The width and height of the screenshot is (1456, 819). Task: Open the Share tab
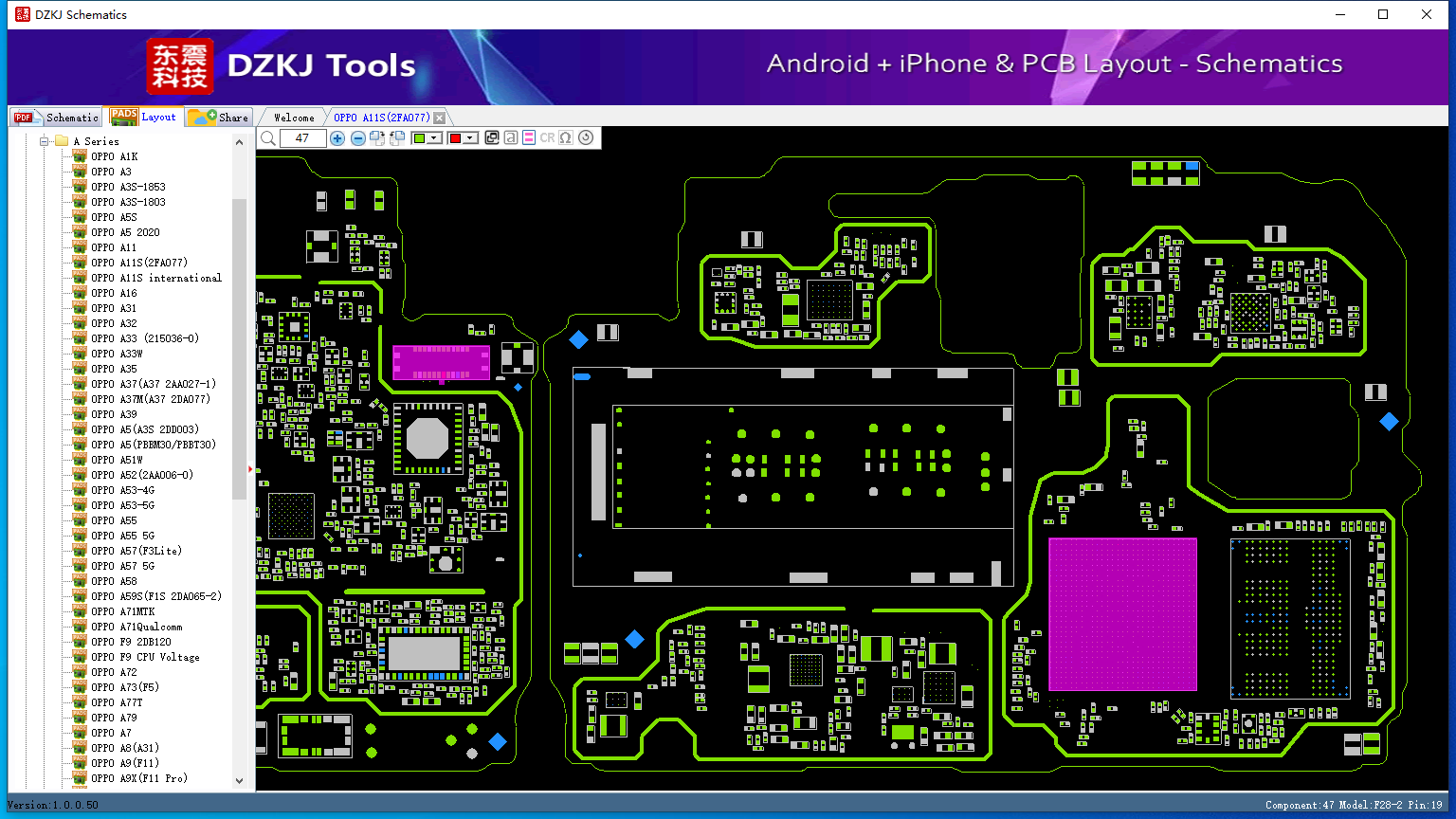pos(218,117)
